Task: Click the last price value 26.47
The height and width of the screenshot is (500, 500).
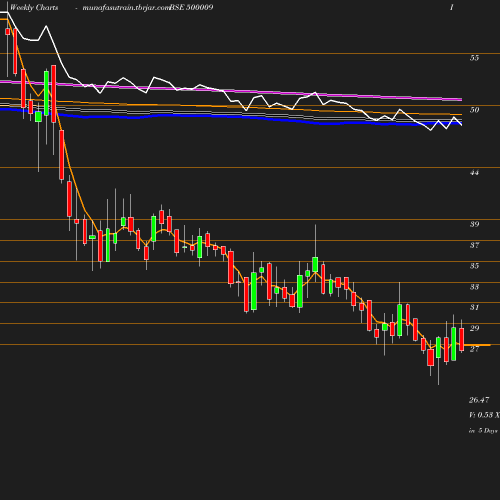Action: (x=479, y=400)
